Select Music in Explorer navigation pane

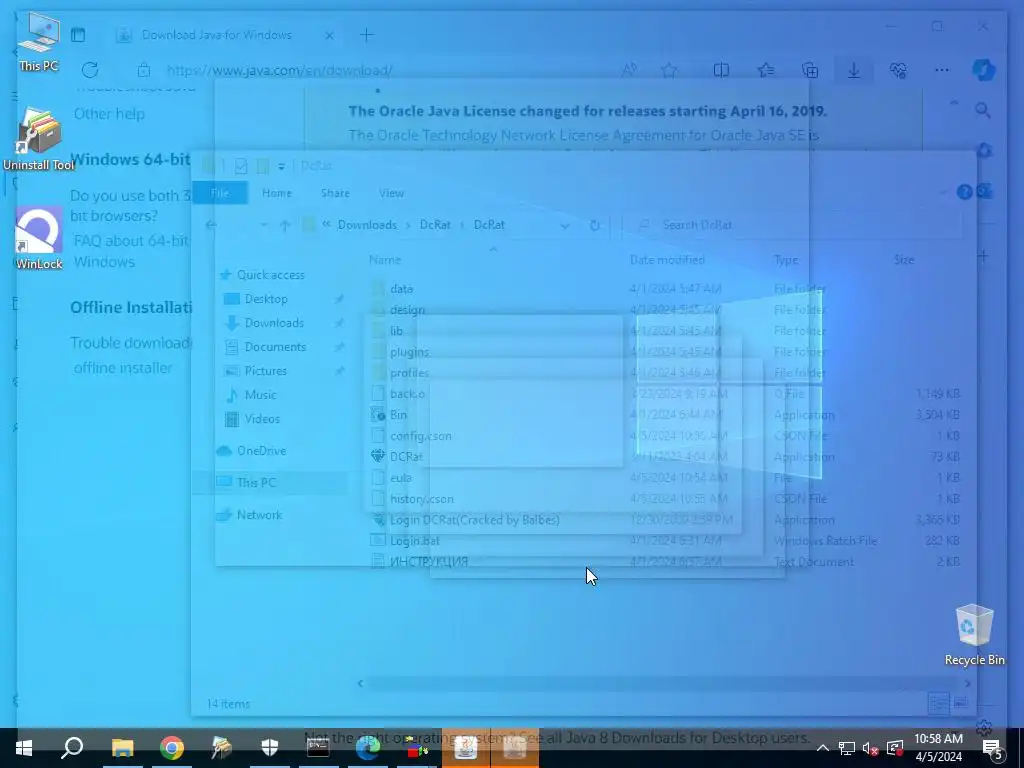coord(260,394)
